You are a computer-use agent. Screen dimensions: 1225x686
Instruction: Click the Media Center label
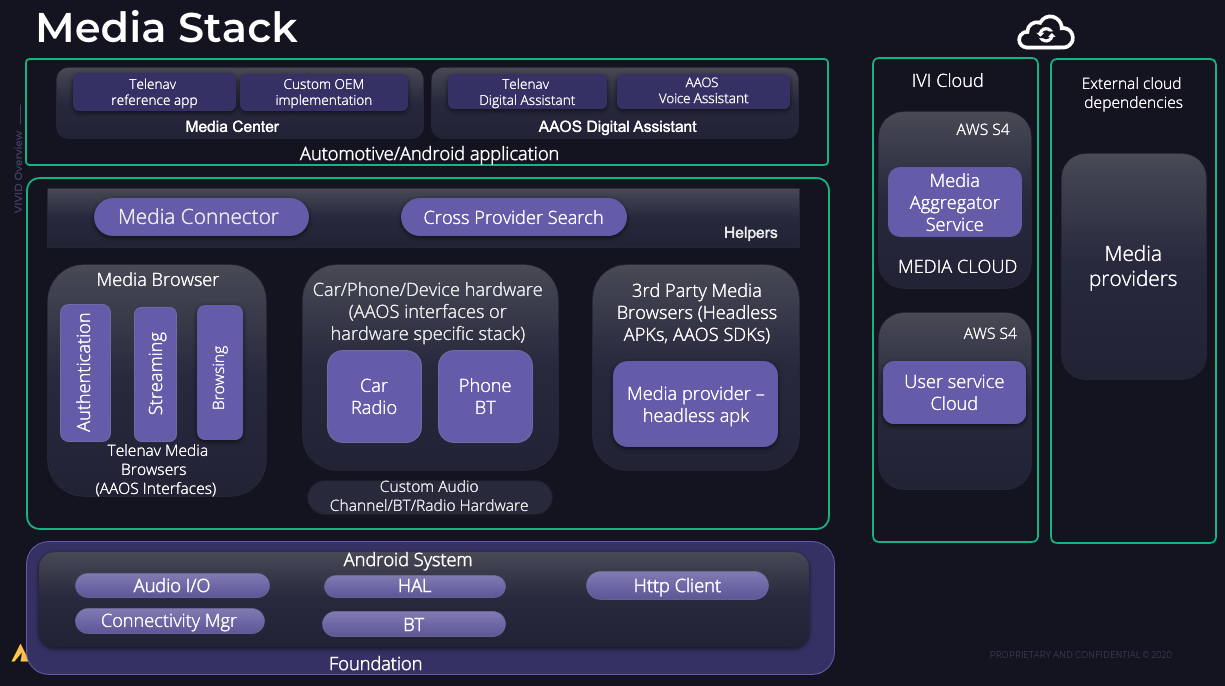click(x=232, y=127)
